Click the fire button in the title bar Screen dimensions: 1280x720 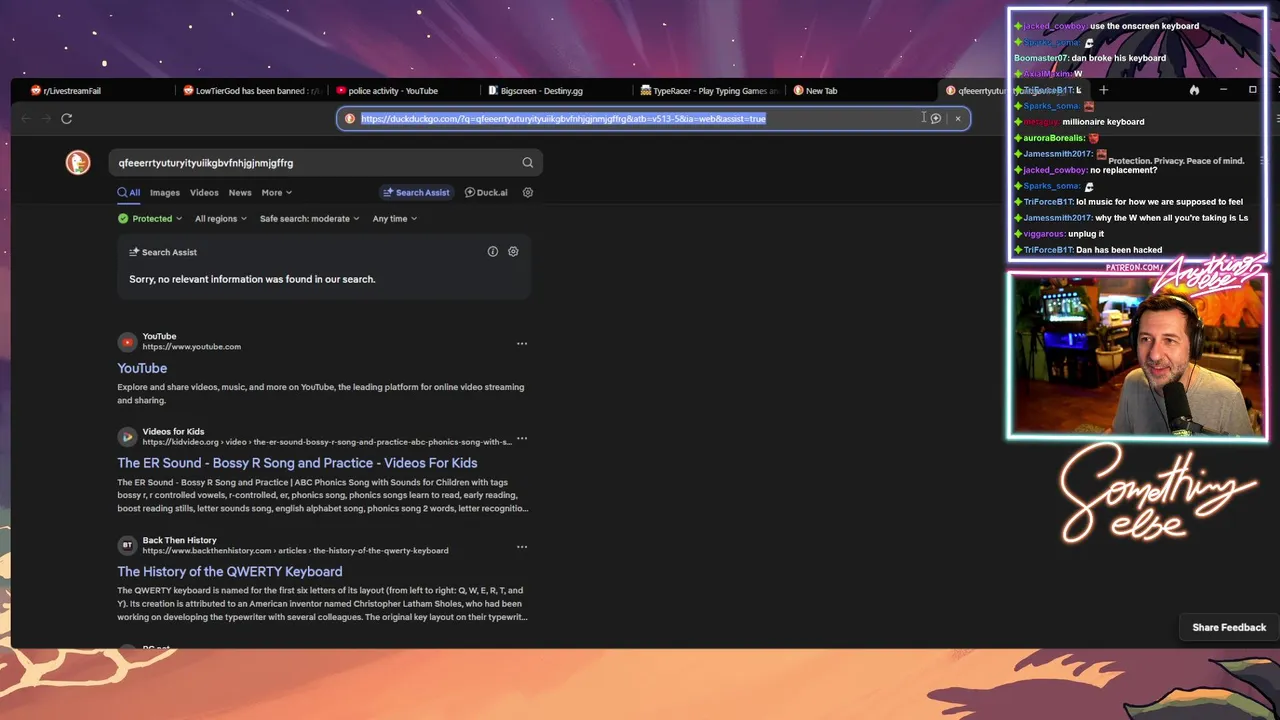pos(1194,90)
